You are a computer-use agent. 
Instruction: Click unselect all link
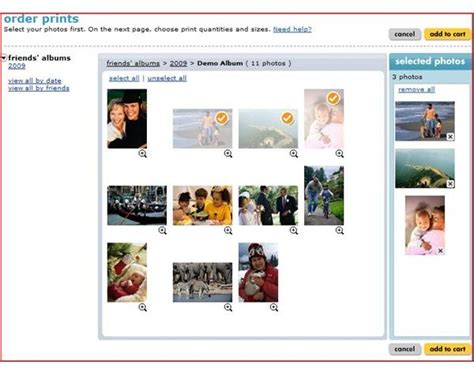tap(167, 78)
